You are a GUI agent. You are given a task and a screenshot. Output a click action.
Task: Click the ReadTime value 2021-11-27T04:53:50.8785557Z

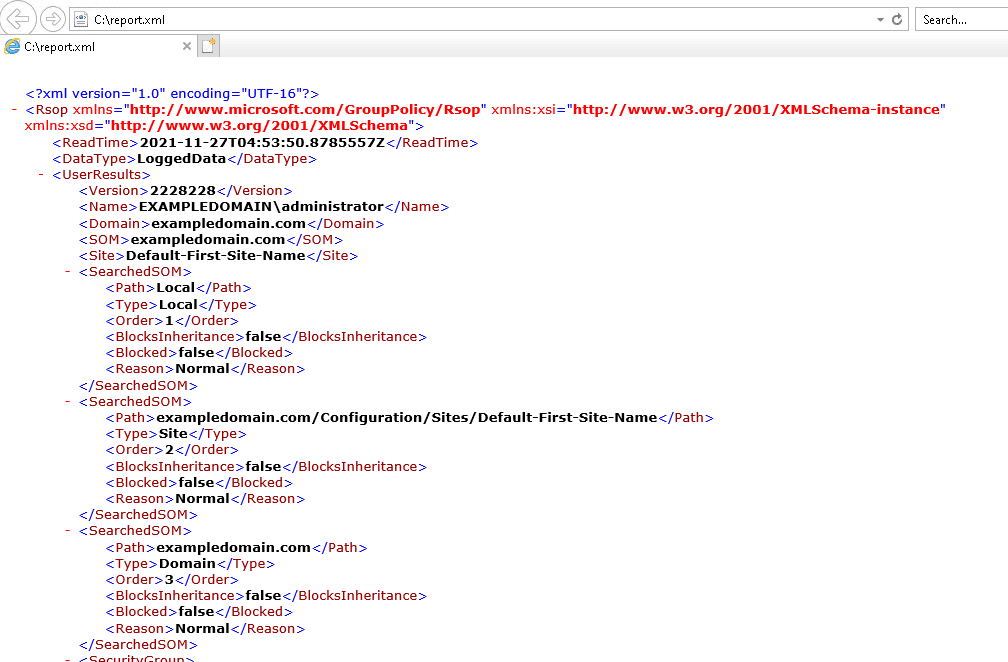coord(262,143)
